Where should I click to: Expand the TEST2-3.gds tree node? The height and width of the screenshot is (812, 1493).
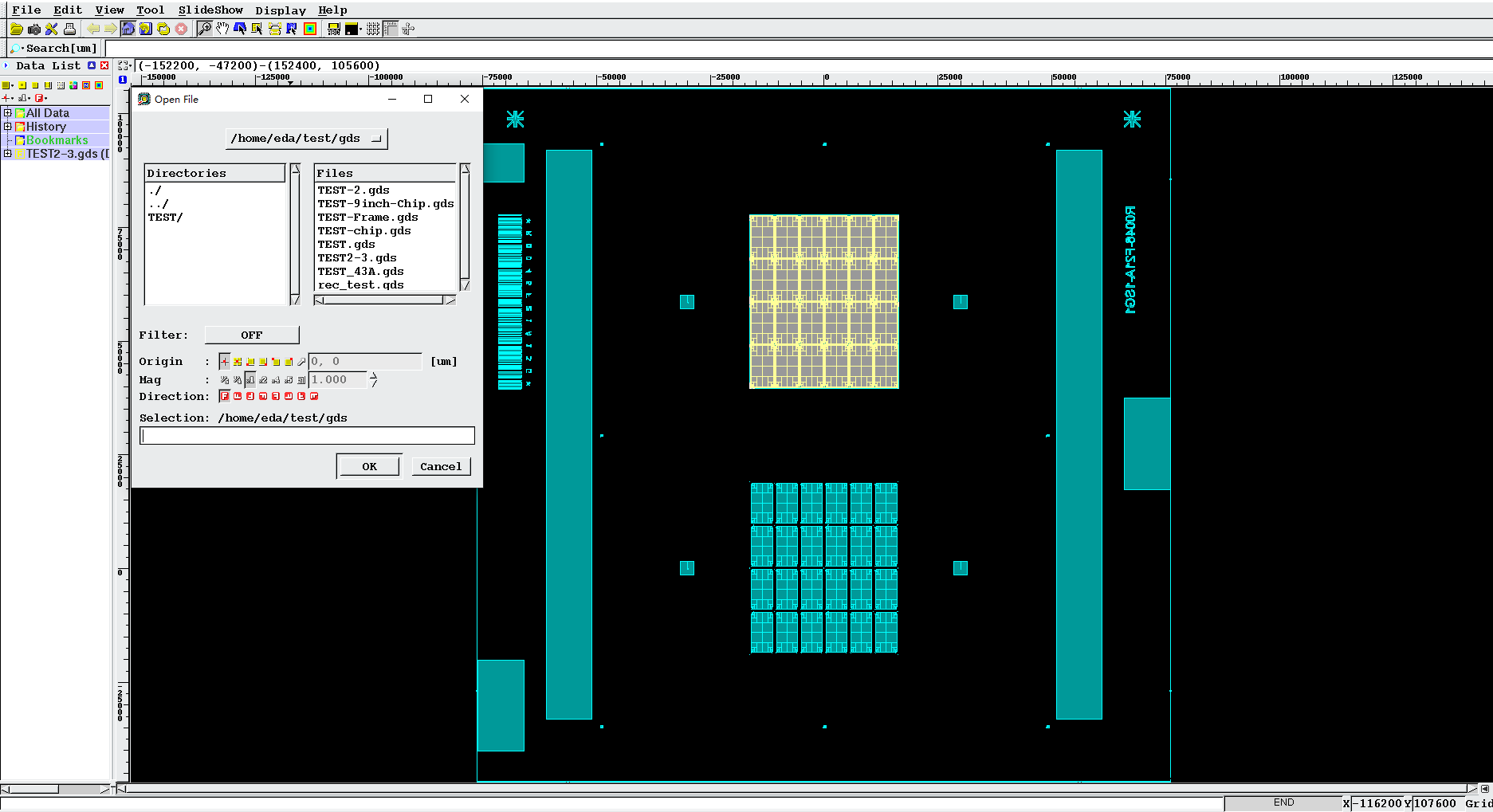click(x=8, y=154)
